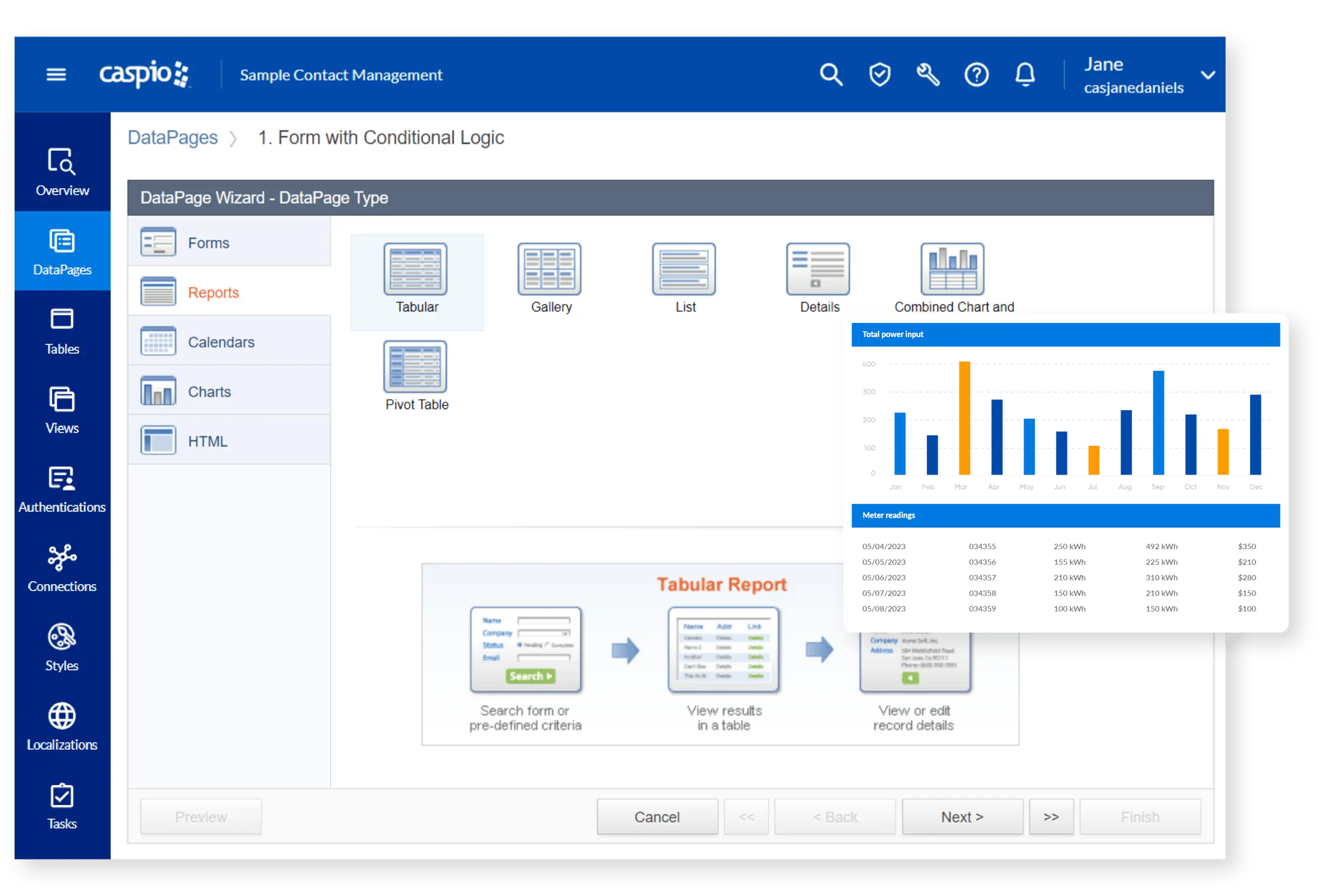Viewport: 1330px width, 896px height.
Task: Click '1. Form with Conditional Logic' breadcrumb
Action: pyautogui.click(x=381, y=138)
